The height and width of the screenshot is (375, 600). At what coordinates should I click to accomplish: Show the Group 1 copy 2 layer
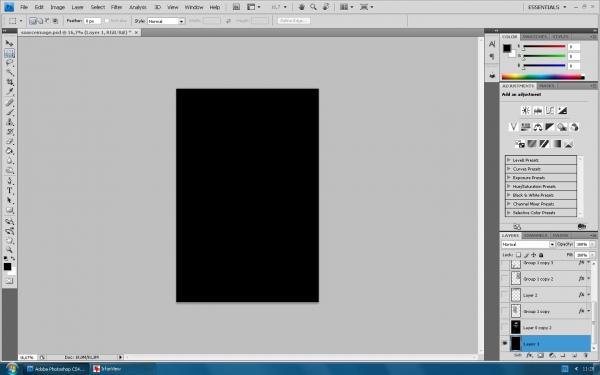point(504,279)
